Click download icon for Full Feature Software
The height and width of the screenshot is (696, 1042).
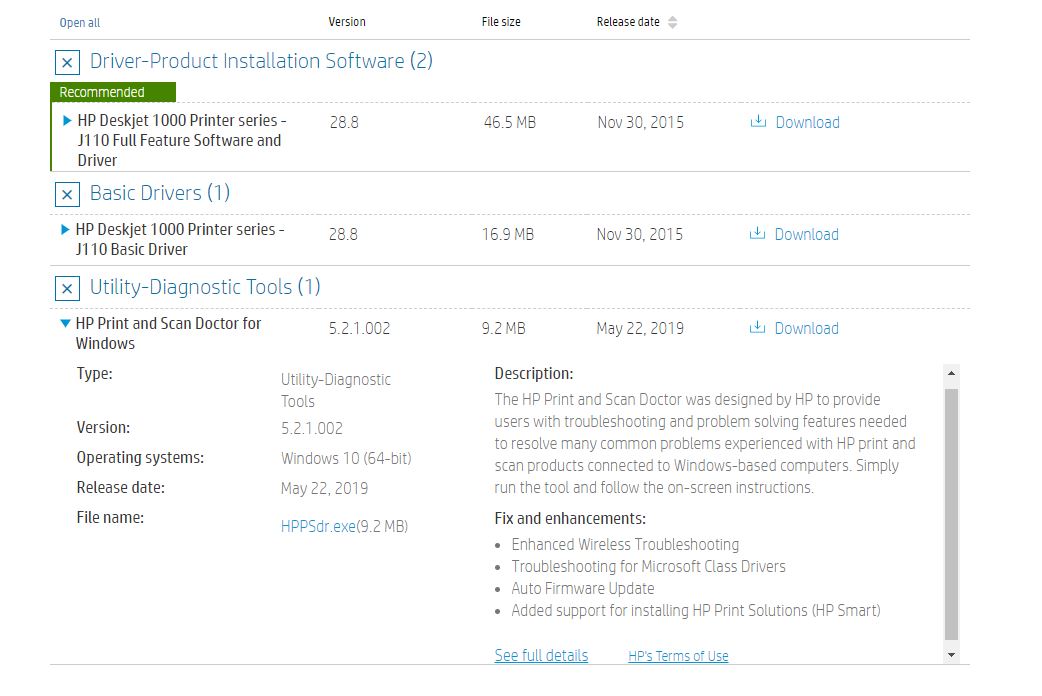click(x=758, y=122)
